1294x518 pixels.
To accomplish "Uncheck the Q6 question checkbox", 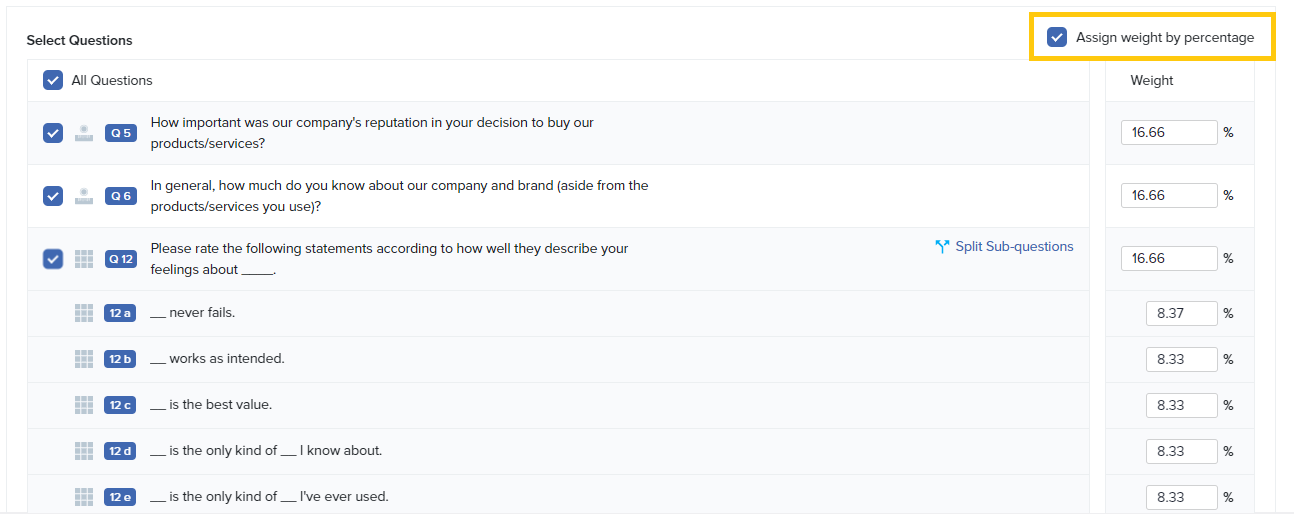I will 53,196.
